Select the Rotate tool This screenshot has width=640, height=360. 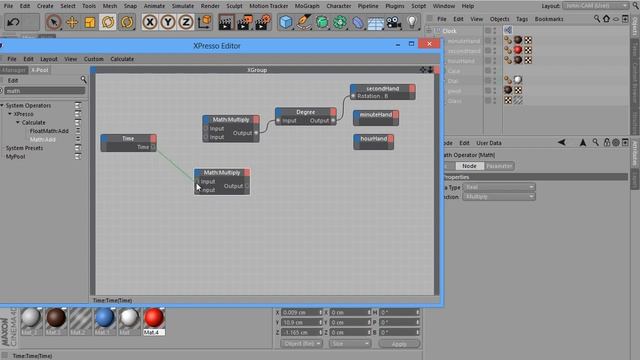pyautogui.click(x=108, y=22)
